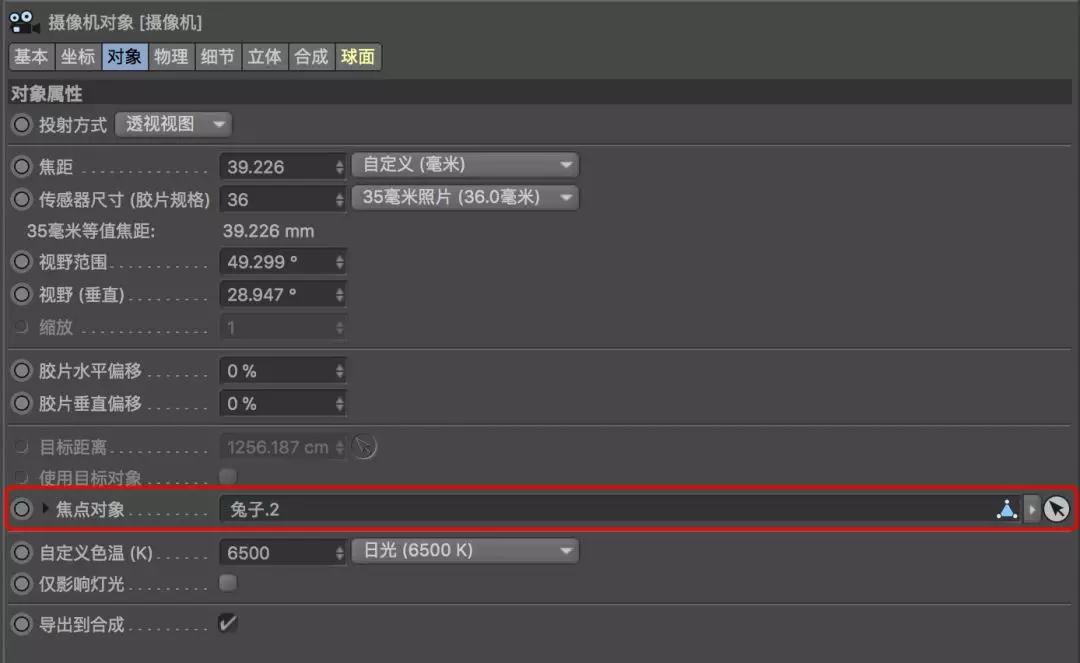Open the 立体 tab
Viewport: 1080px width, 663px height.
point(265,56)
